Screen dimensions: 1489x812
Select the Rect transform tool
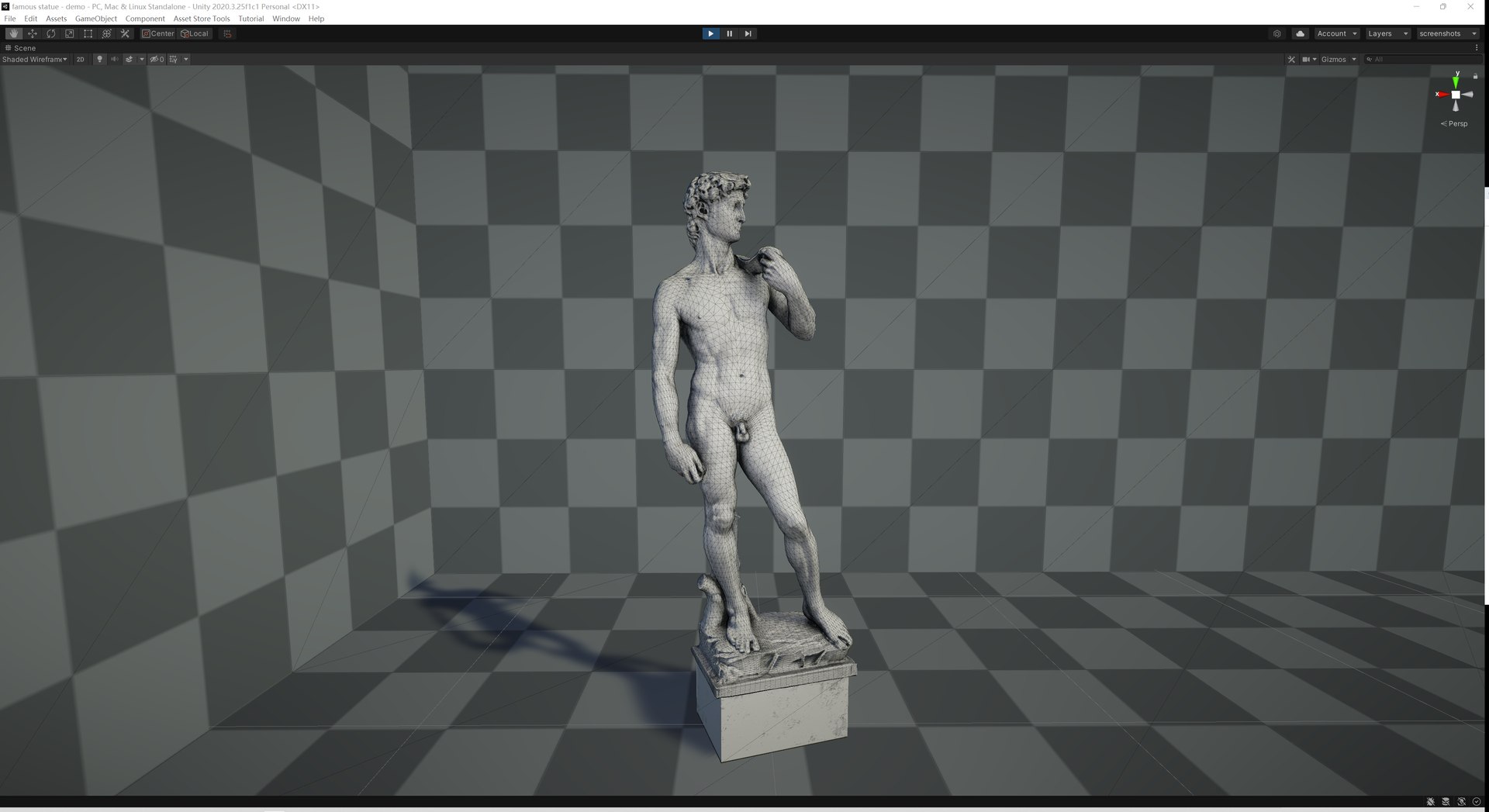tap(88, 33)
